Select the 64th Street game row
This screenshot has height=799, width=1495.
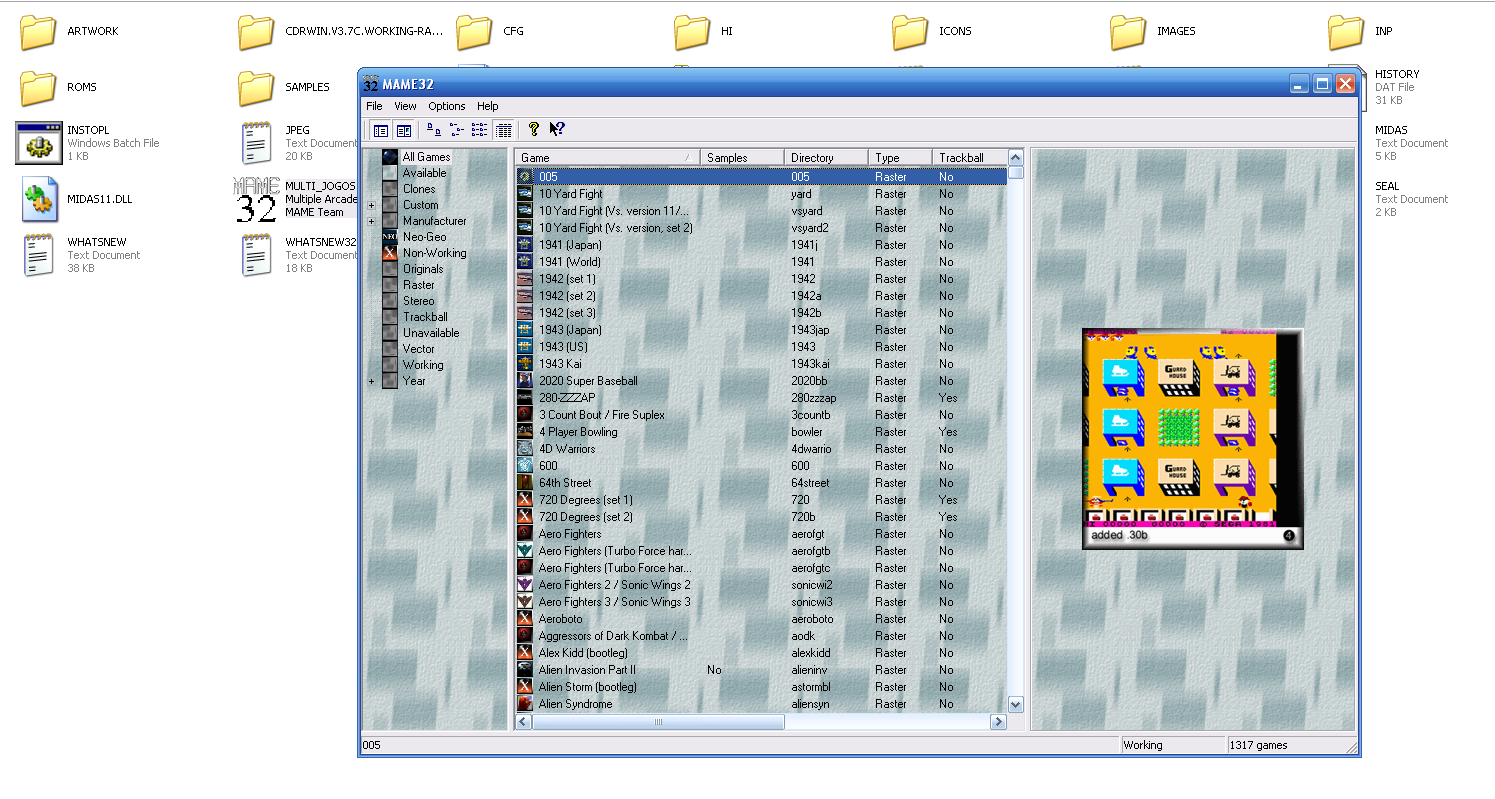click(x=761, y=483)
